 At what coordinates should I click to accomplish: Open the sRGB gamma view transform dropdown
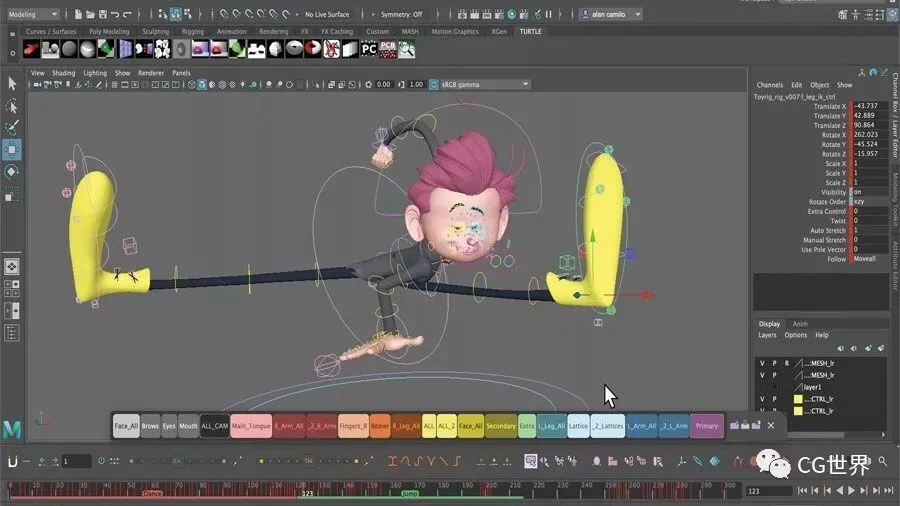coord(484,84)
